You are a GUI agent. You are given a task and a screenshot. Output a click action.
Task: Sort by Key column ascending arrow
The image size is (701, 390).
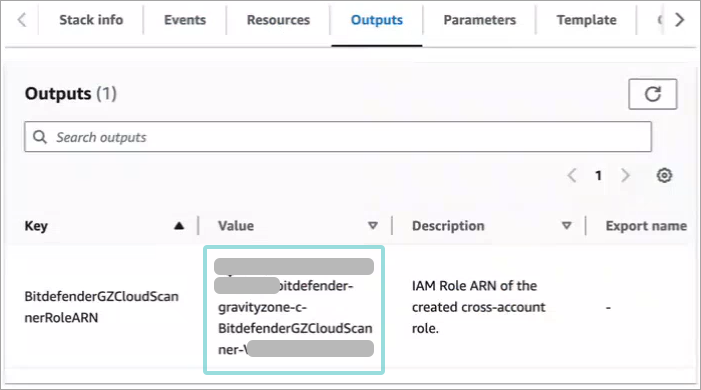coord(179,226)
